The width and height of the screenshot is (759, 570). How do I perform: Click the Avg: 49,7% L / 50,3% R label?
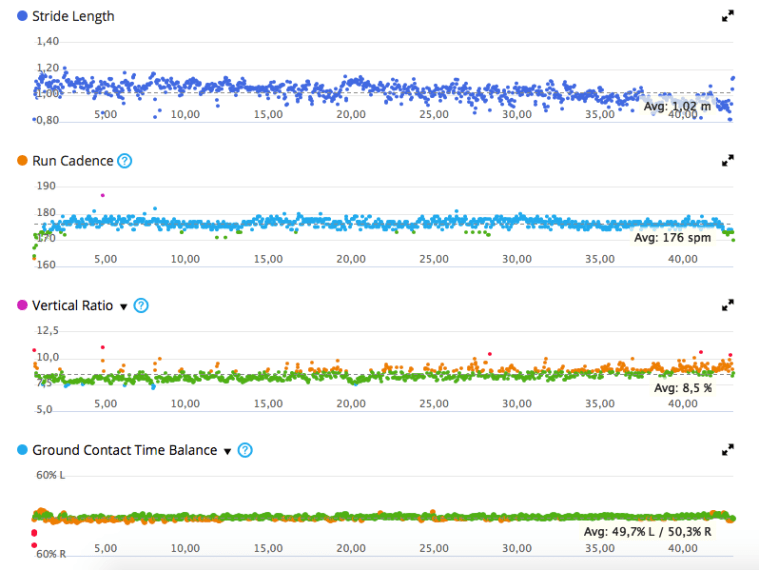click(647, 532)
